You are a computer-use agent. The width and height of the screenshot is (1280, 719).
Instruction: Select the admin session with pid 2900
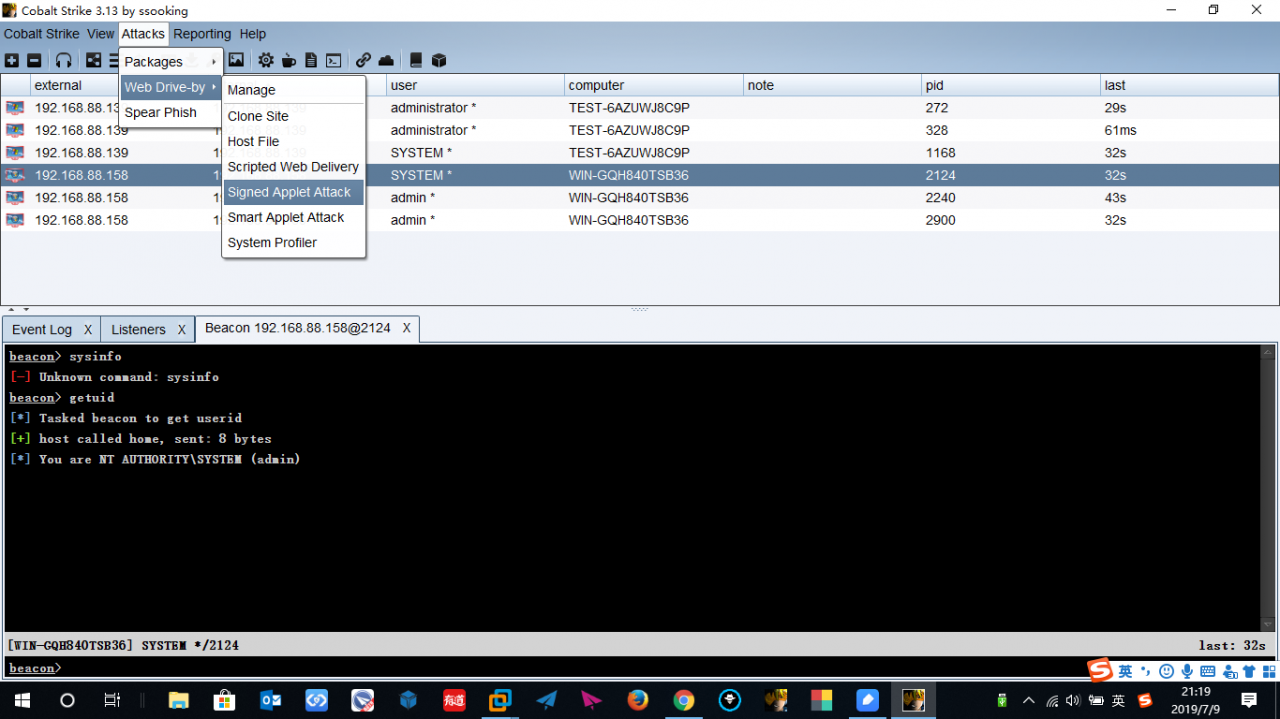(640, 220)
